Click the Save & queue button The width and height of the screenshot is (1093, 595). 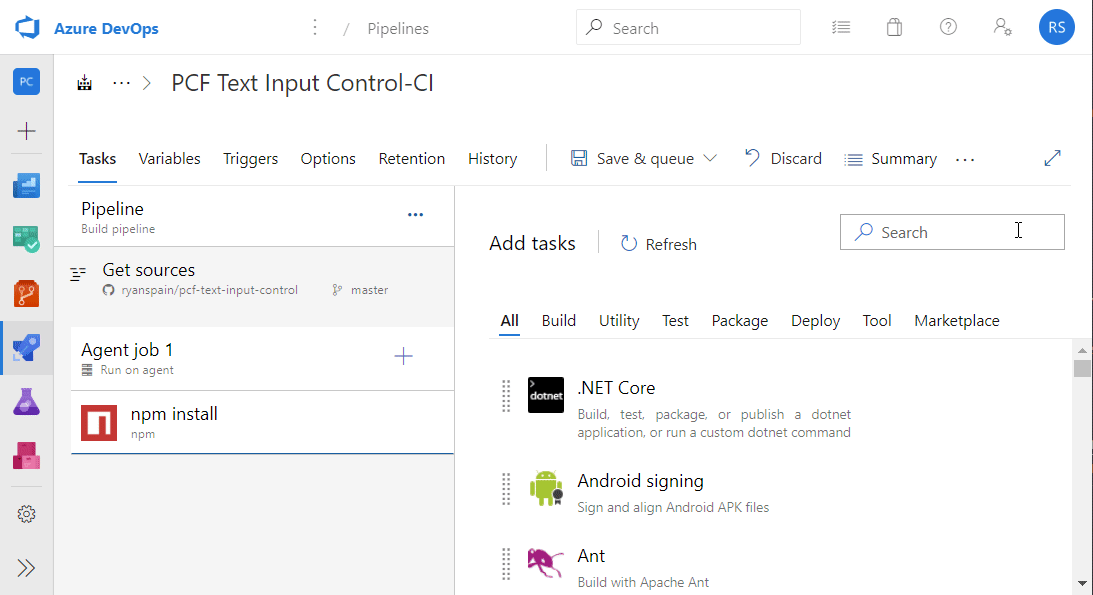click(x=633, y=159)
